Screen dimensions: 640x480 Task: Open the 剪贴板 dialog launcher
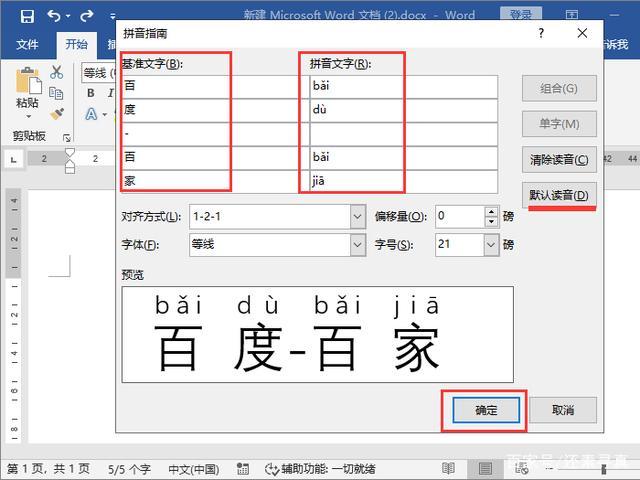click(67, 138)
